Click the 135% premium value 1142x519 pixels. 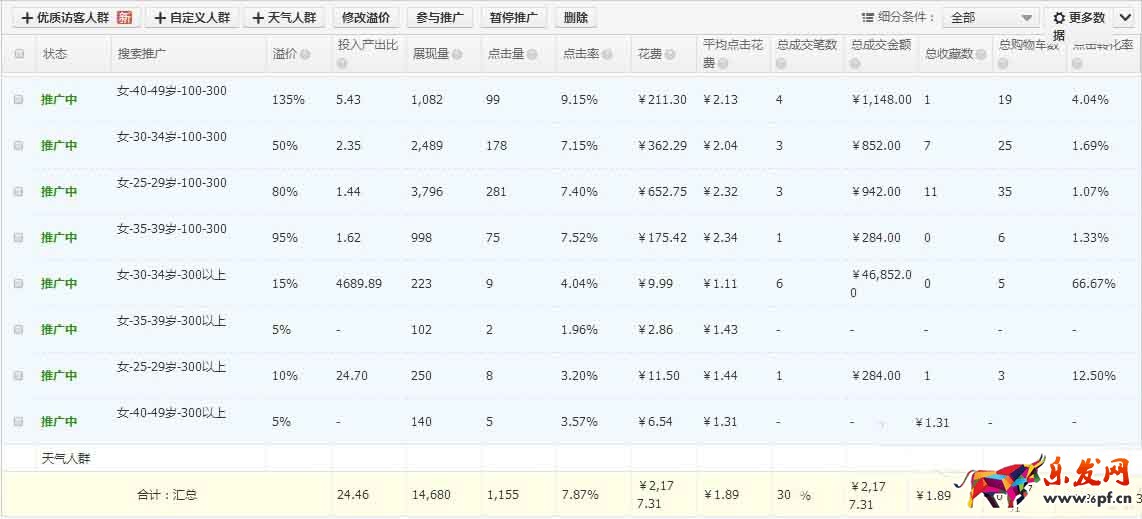(288, 100)
